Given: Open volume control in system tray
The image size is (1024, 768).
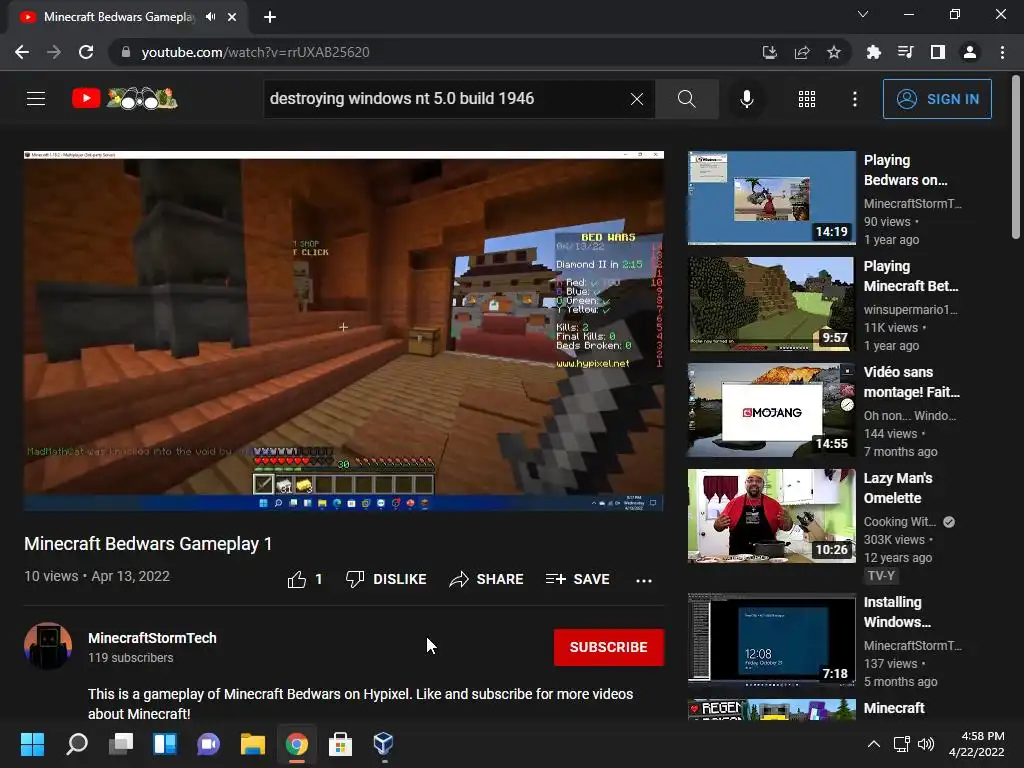Looking at the screenshot, I should [x=925, y=744].
